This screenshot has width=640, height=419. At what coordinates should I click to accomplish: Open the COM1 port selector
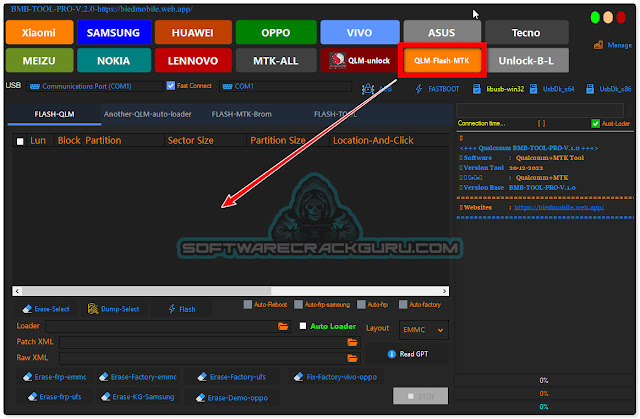(x=285, y=86)
